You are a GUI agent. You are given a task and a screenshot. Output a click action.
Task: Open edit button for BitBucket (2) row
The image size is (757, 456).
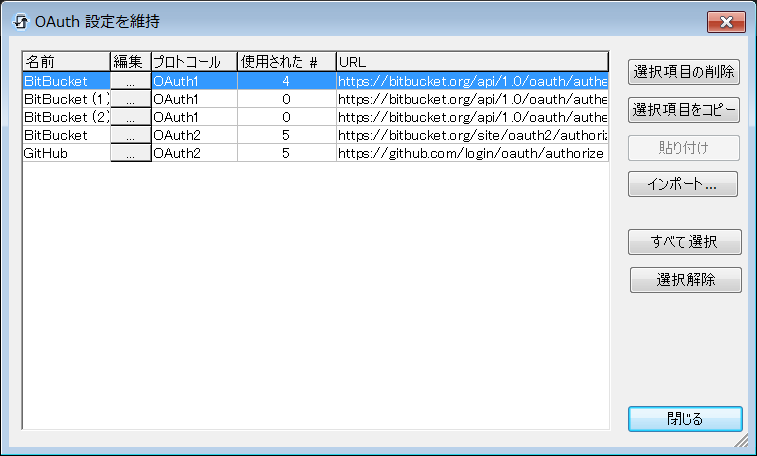(130, 117)
